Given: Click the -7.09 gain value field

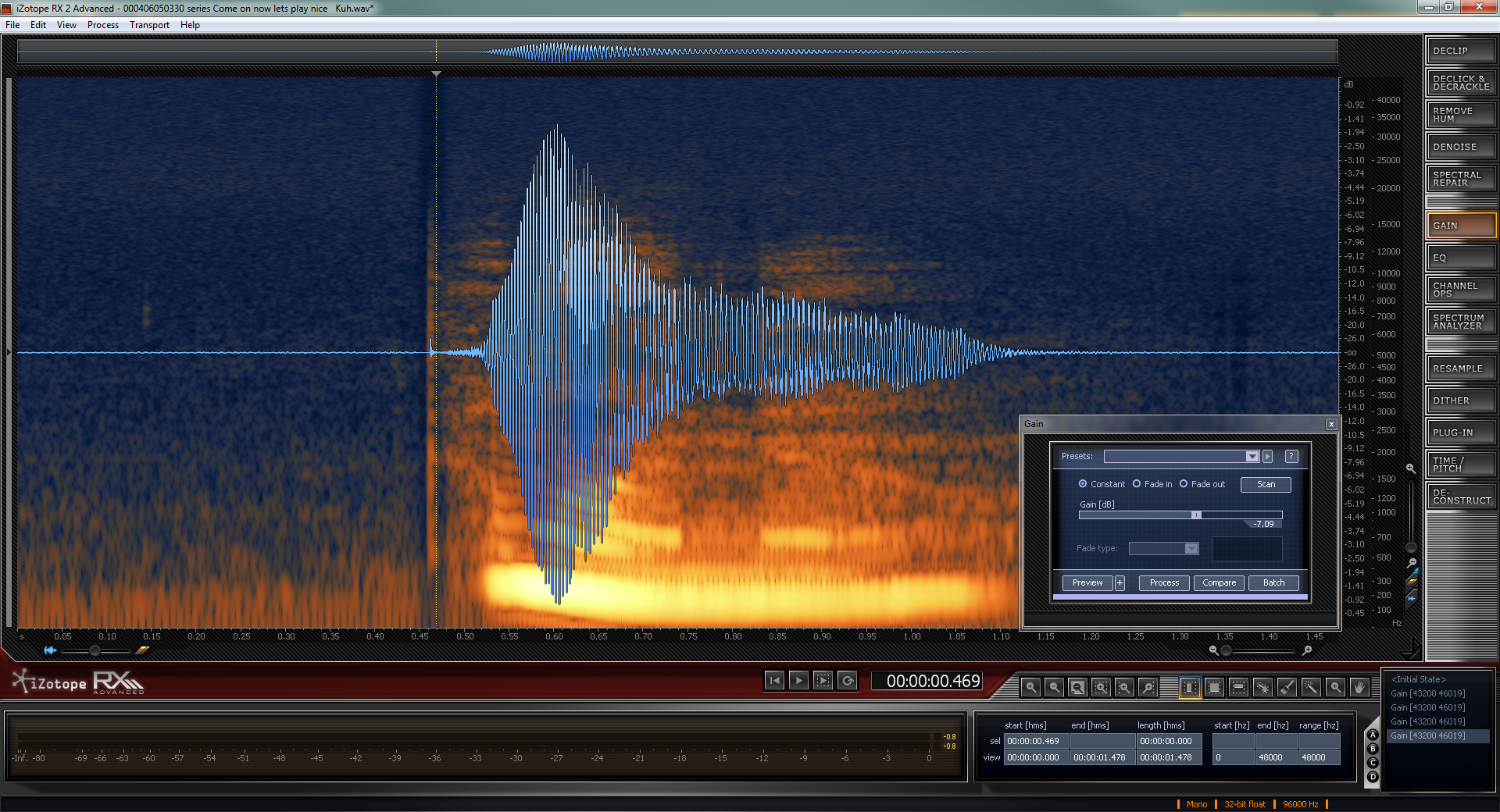Looking at the screenshot, I should pos(1263,524).
